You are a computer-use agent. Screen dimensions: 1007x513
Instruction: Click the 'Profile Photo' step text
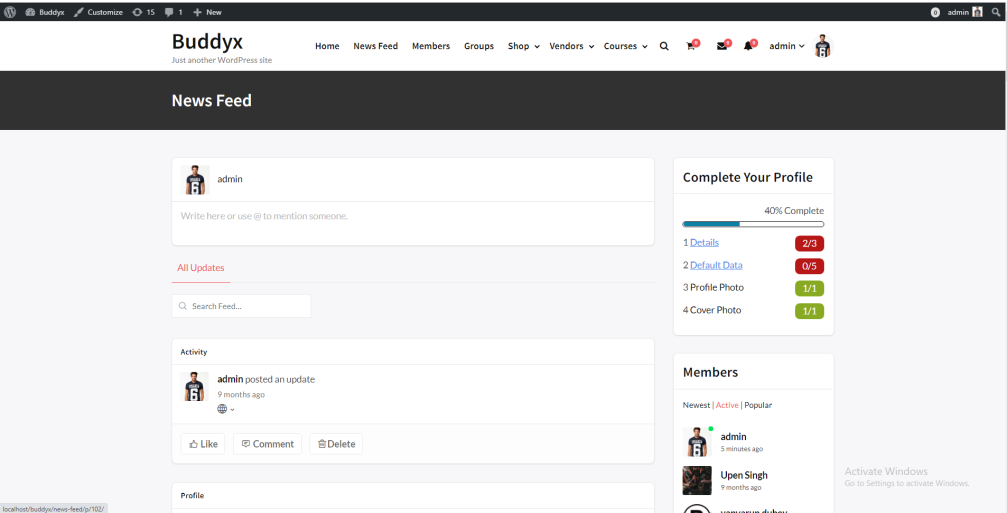pos(717,288)
